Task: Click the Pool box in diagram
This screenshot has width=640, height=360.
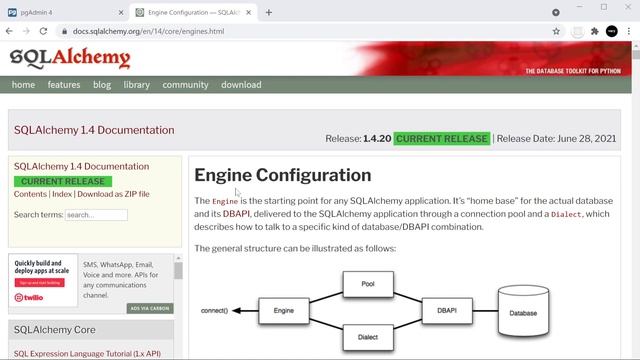Action: click(x=368, y=284)
